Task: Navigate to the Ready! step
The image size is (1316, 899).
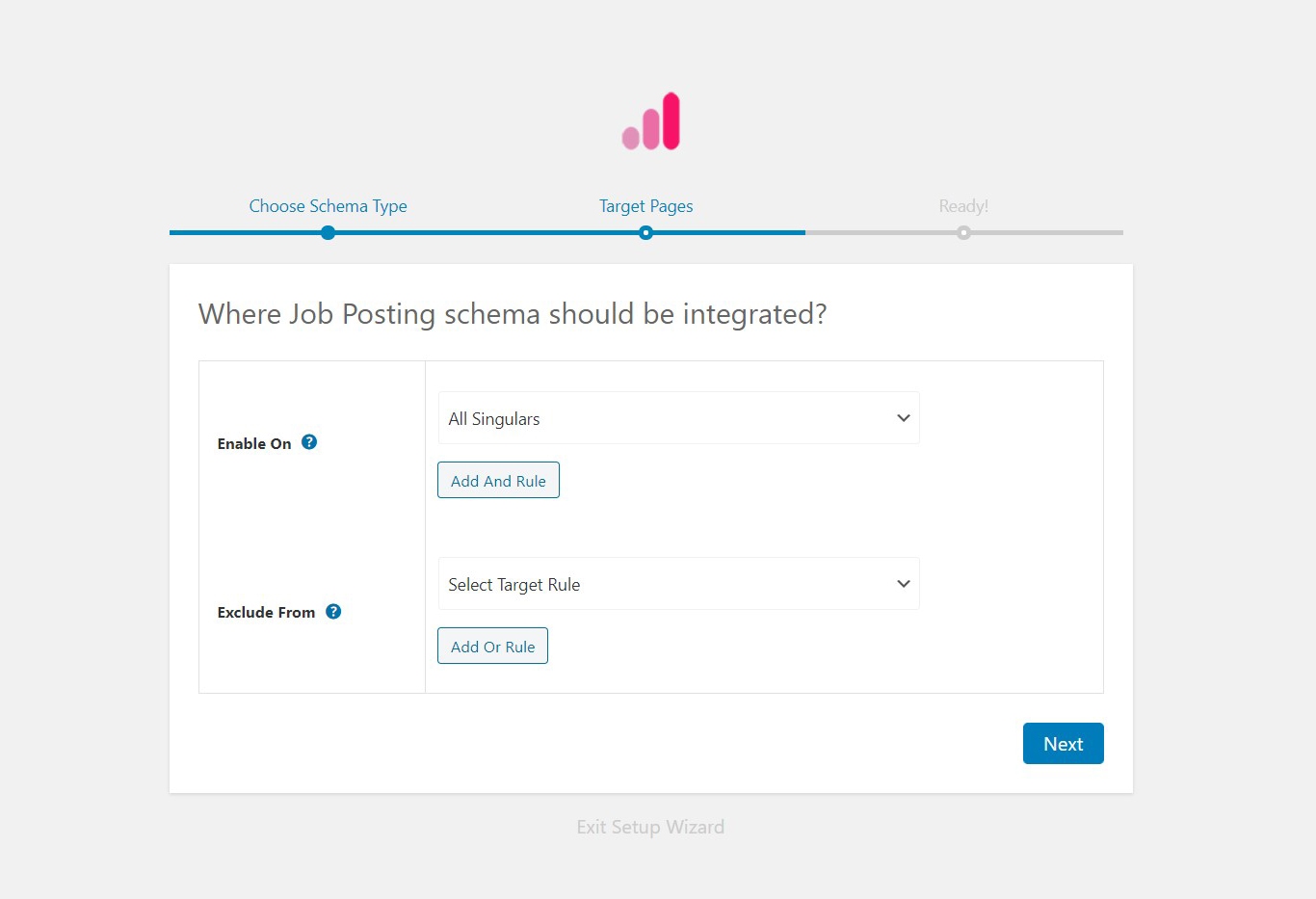Action: click(963, 206)
